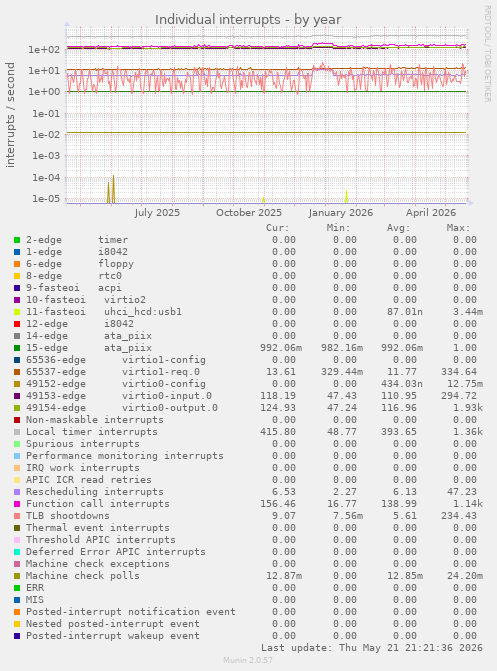Viewport: 497px width, 671px height.
Task: Click the olive Machine check polls swatch
Action: [x=17, y=576]
